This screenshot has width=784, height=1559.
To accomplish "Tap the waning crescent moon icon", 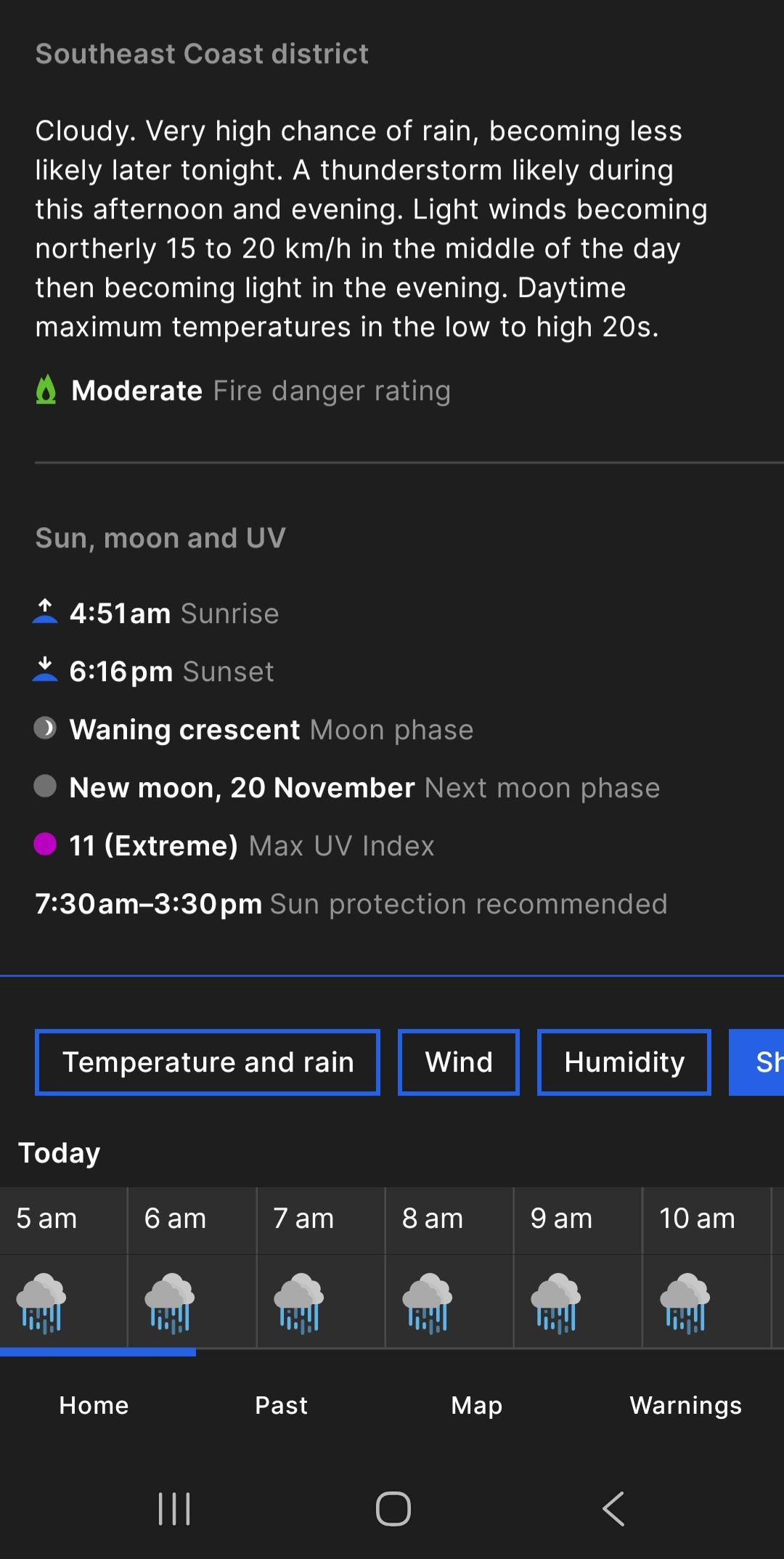I will (x=45, y=728).
